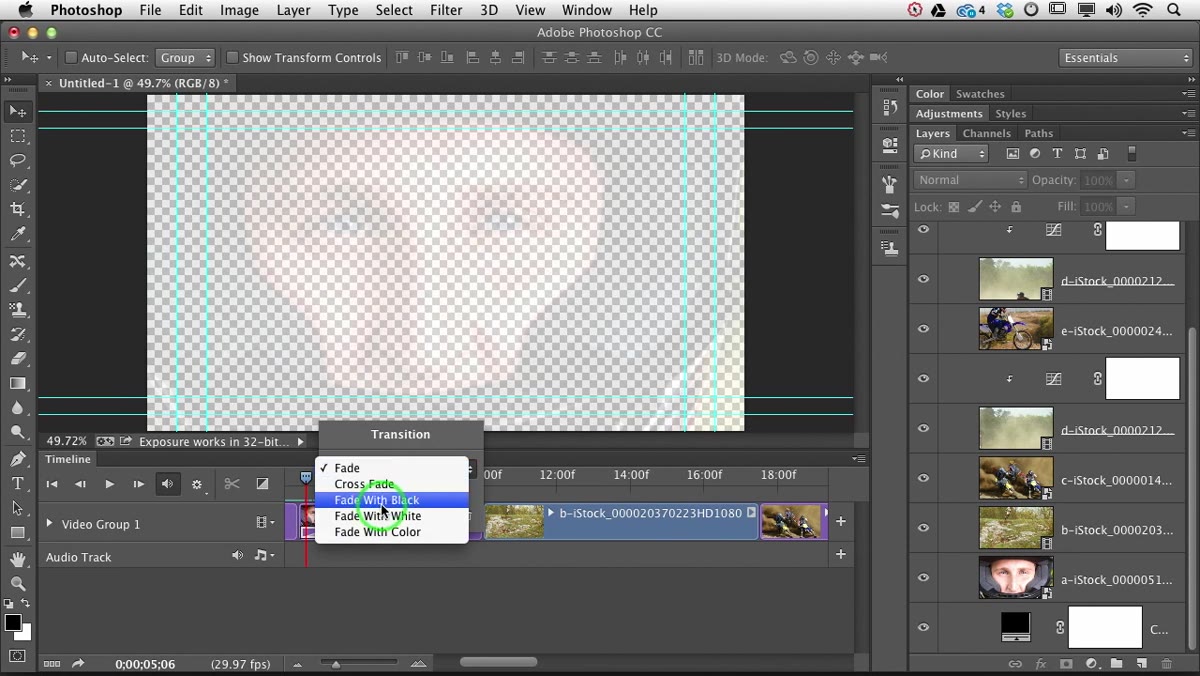
Task: Filter layers by type layers icon
Action: pos(1057,154)
